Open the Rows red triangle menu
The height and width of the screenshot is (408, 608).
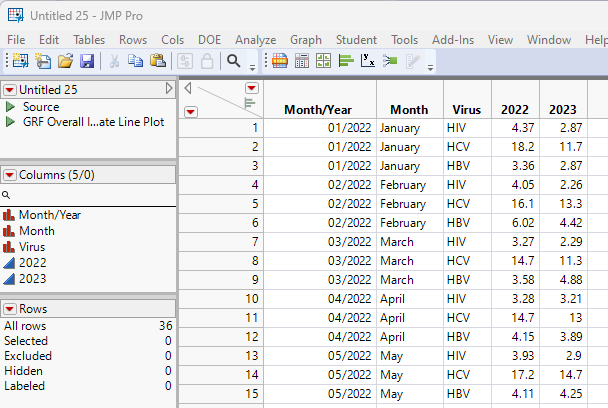[10, 309]
